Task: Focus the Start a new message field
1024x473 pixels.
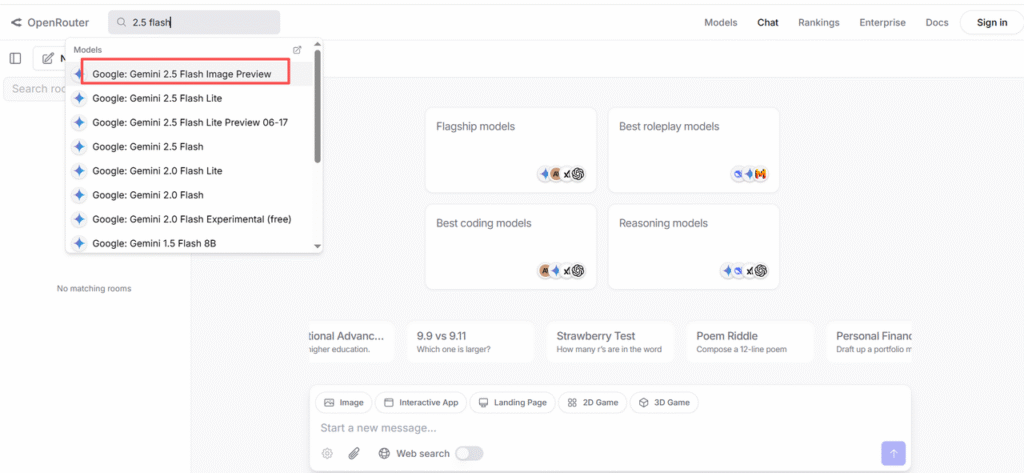Action: coord(610,428)
